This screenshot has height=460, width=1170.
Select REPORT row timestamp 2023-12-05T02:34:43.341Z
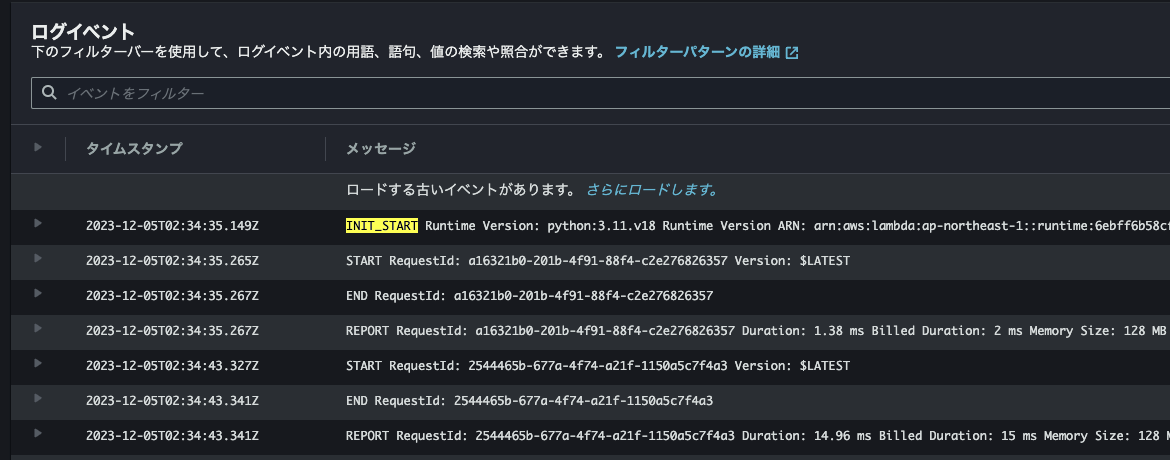point(172,435)
